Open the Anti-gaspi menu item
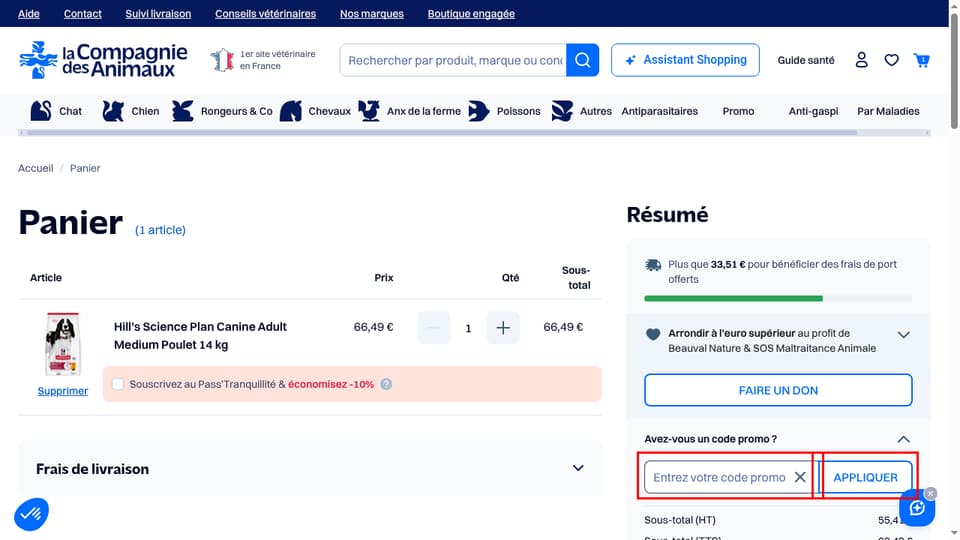Screen dimensions: 960x540 [x=813, y=111]
